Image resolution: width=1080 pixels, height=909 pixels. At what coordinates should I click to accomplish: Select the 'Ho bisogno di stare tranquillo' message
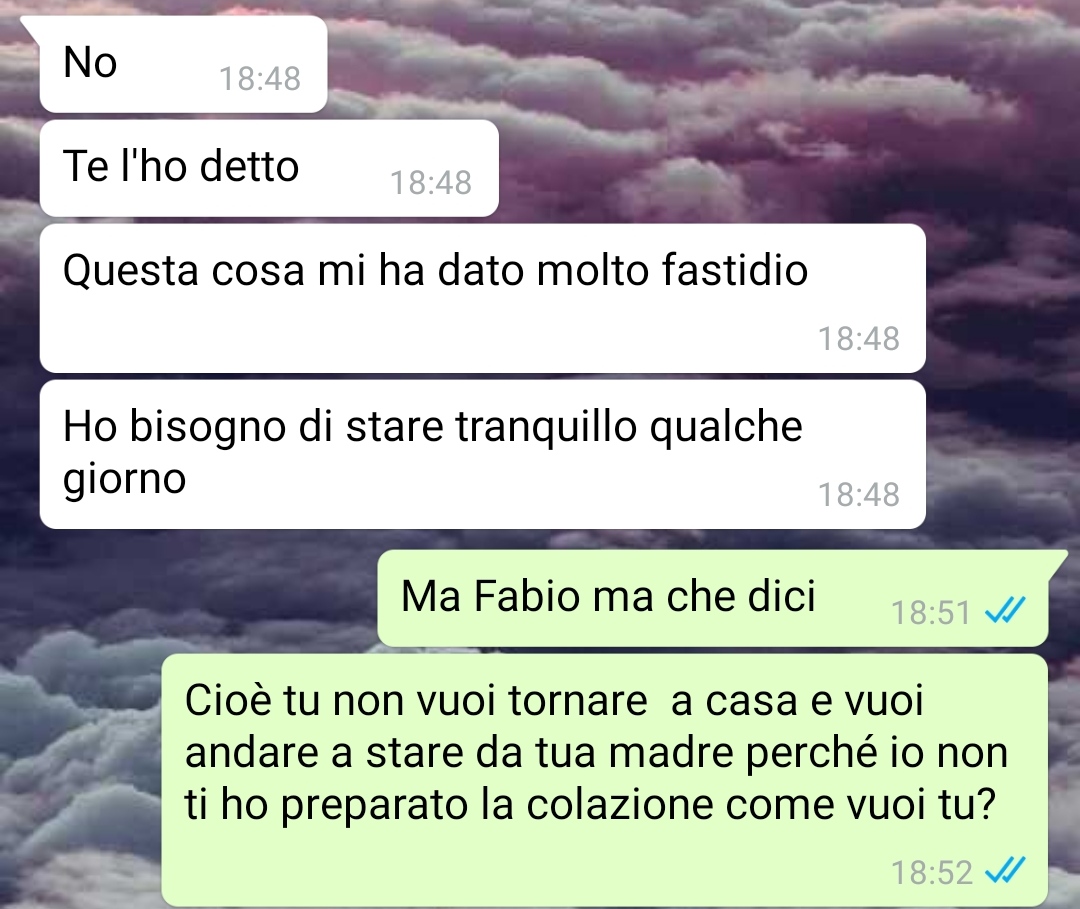click(482, 454)
